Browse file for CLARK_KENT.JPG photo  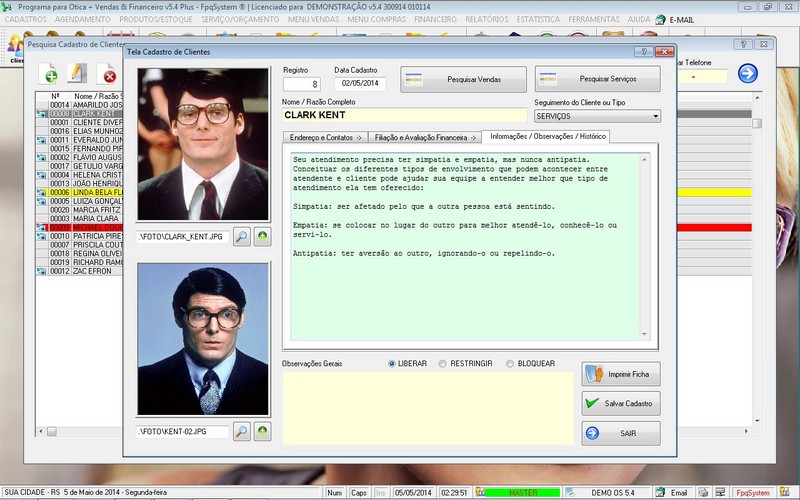pos(241,237)
